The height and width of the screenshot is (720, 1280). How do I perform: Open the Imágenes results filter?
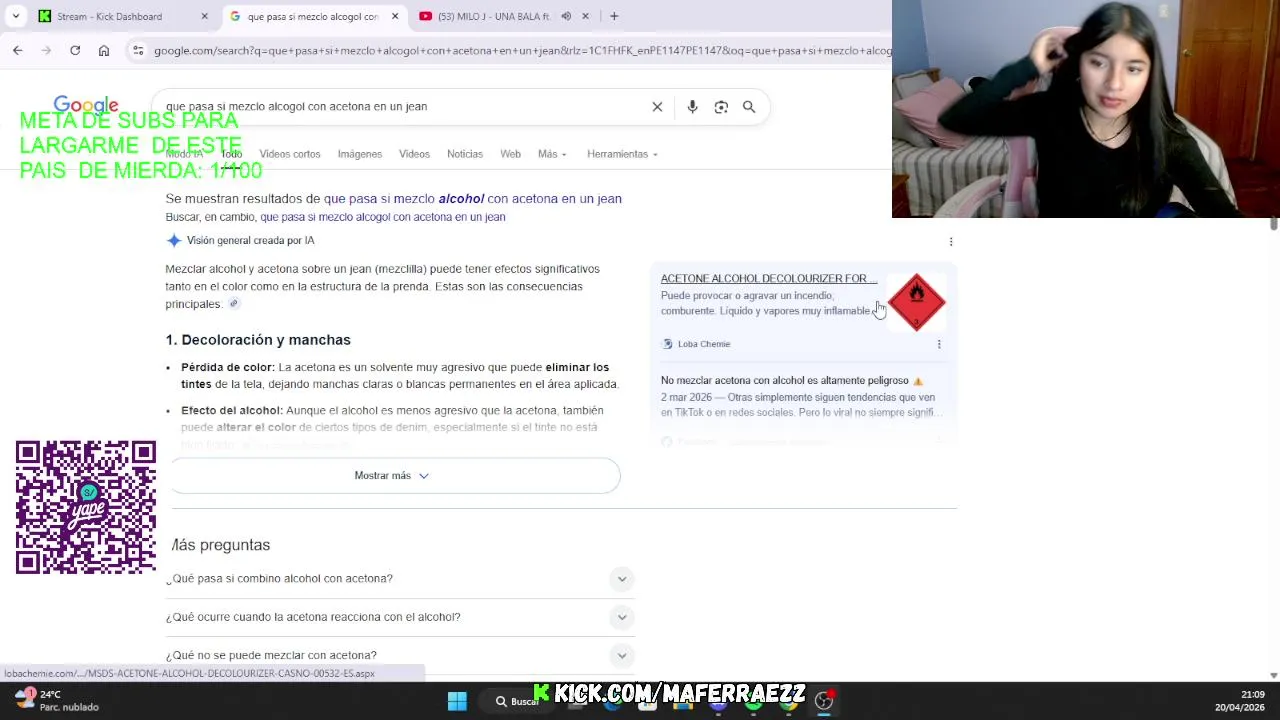[x=360, y=154]
